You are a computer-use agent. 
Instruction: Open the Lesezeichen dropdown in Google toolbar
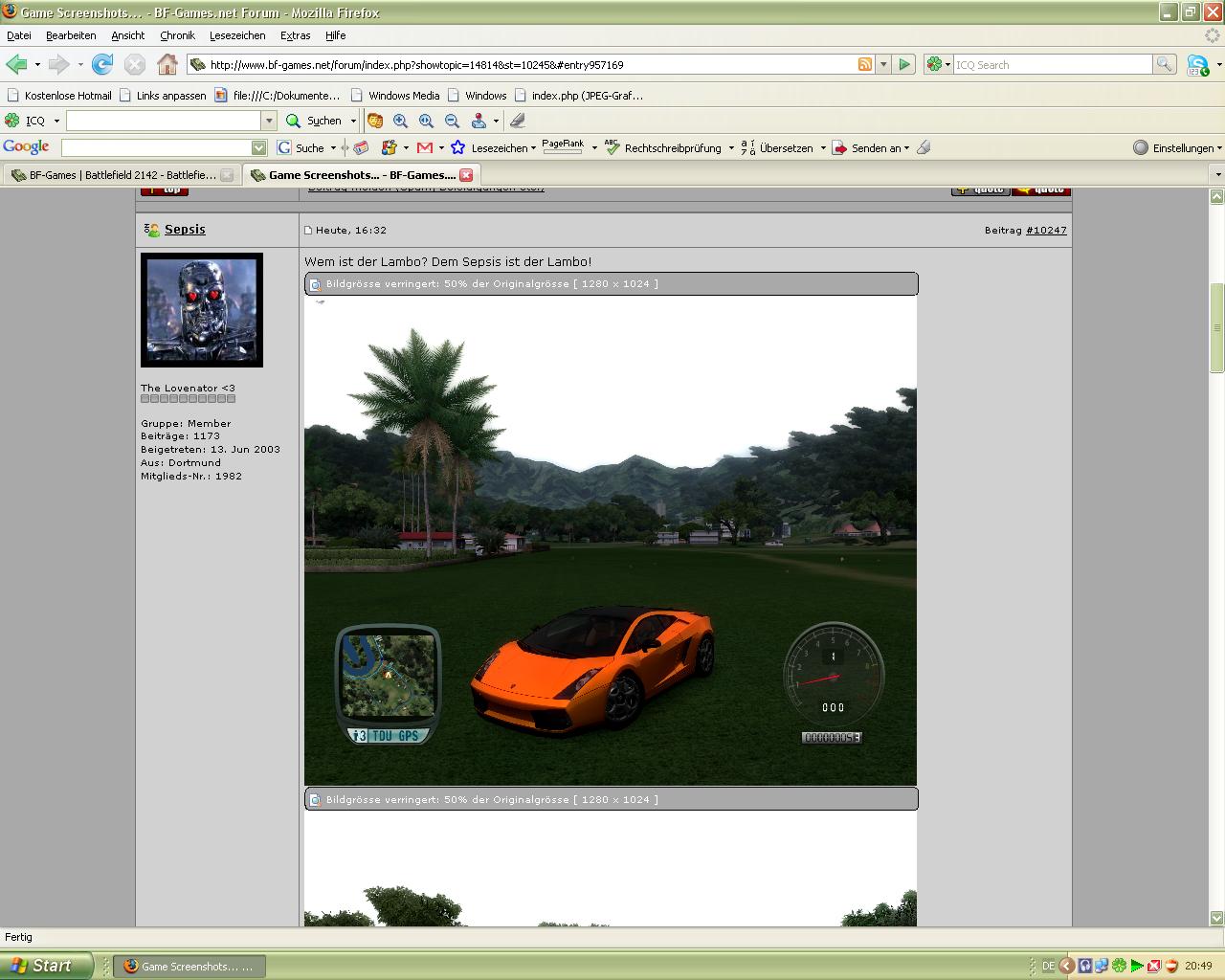[x=533, y=148]
